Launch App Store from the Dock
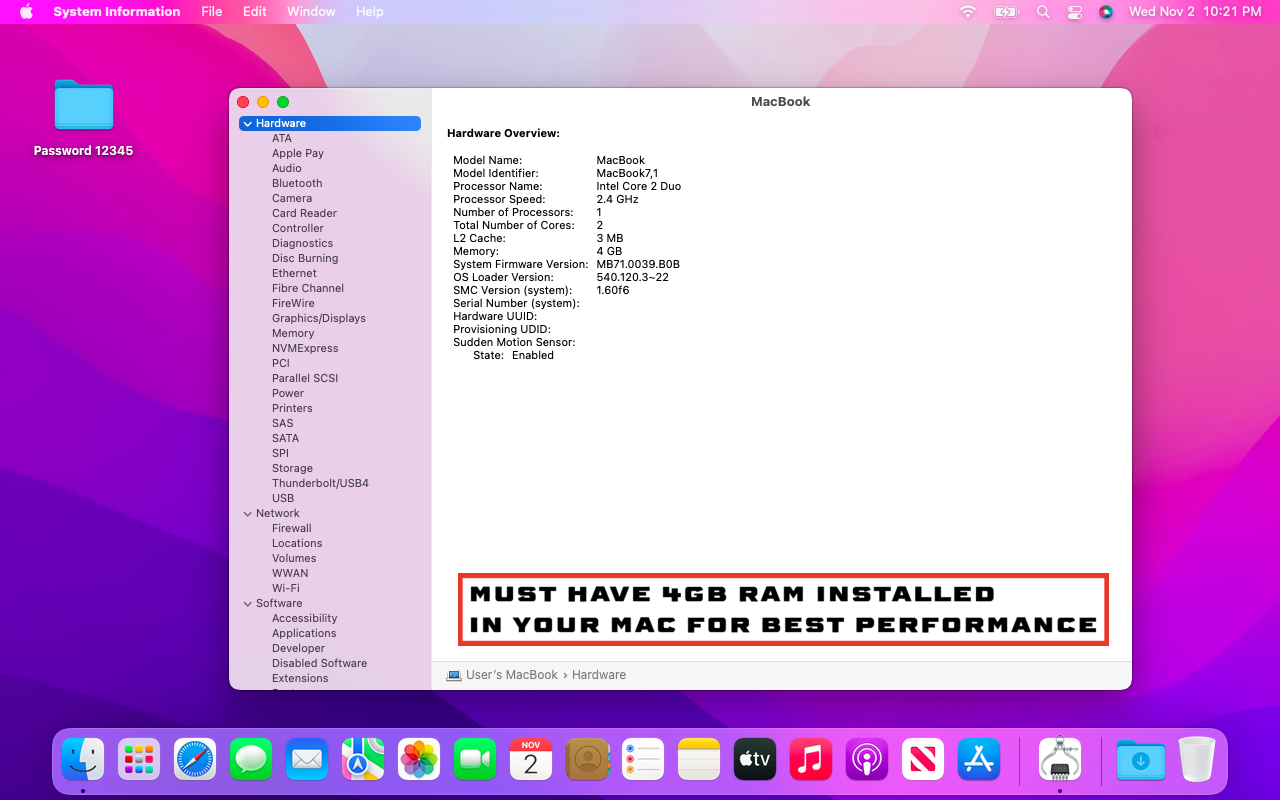Image resolution: width=1280 pixels, height=800 pixels. tap(979, 759)
